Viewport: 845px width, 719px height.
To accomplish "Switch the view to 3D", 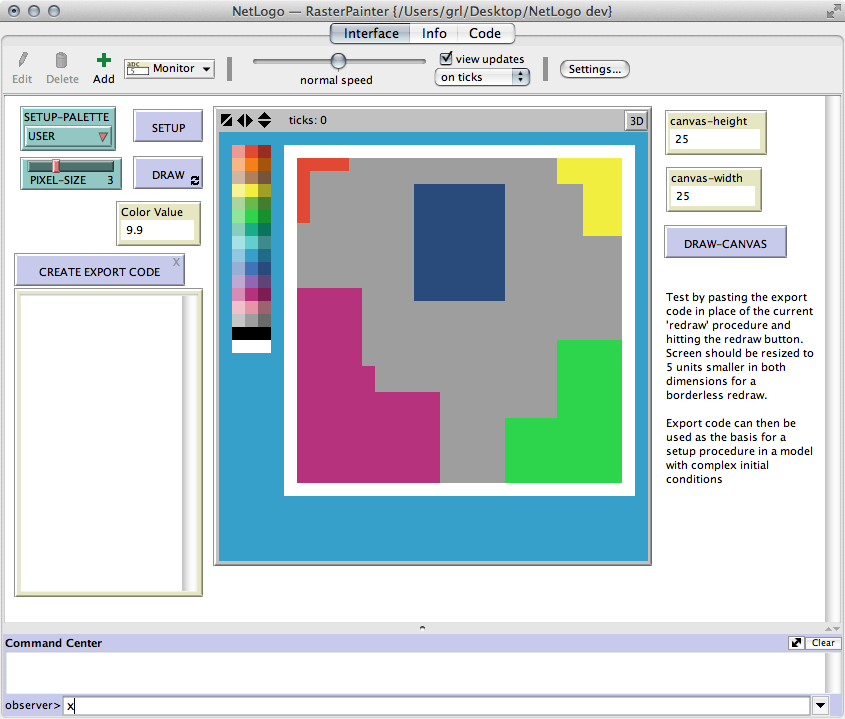I will [x=636, y=121].
